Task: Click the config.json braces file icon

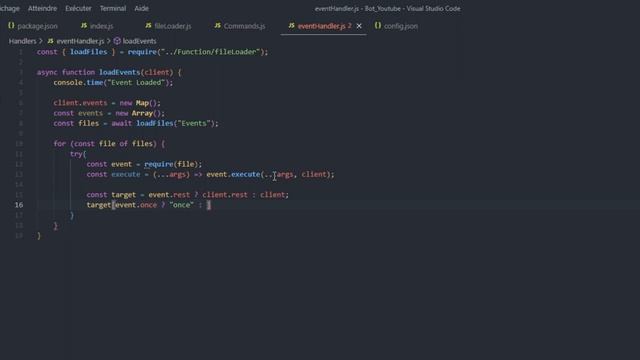Action: pyautogui.click(x=378, y=26)
